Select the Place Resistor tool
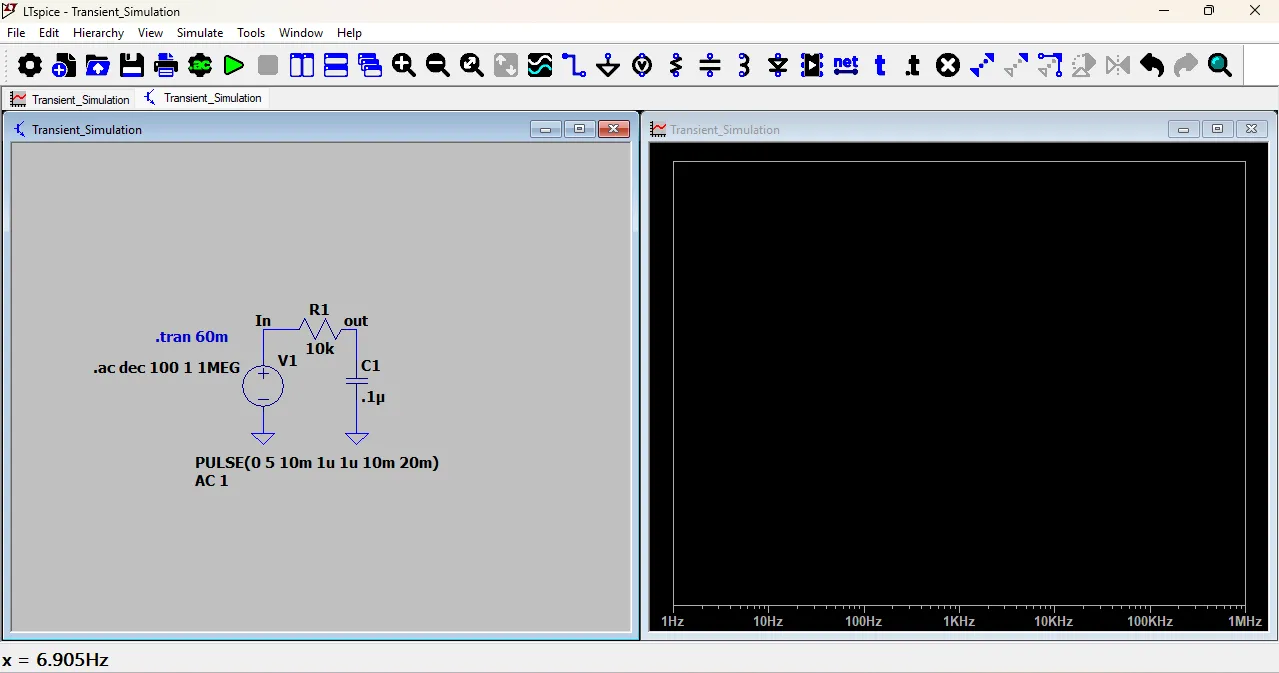The width and height of the screenshot is (1279, 673). click(676, 66)
